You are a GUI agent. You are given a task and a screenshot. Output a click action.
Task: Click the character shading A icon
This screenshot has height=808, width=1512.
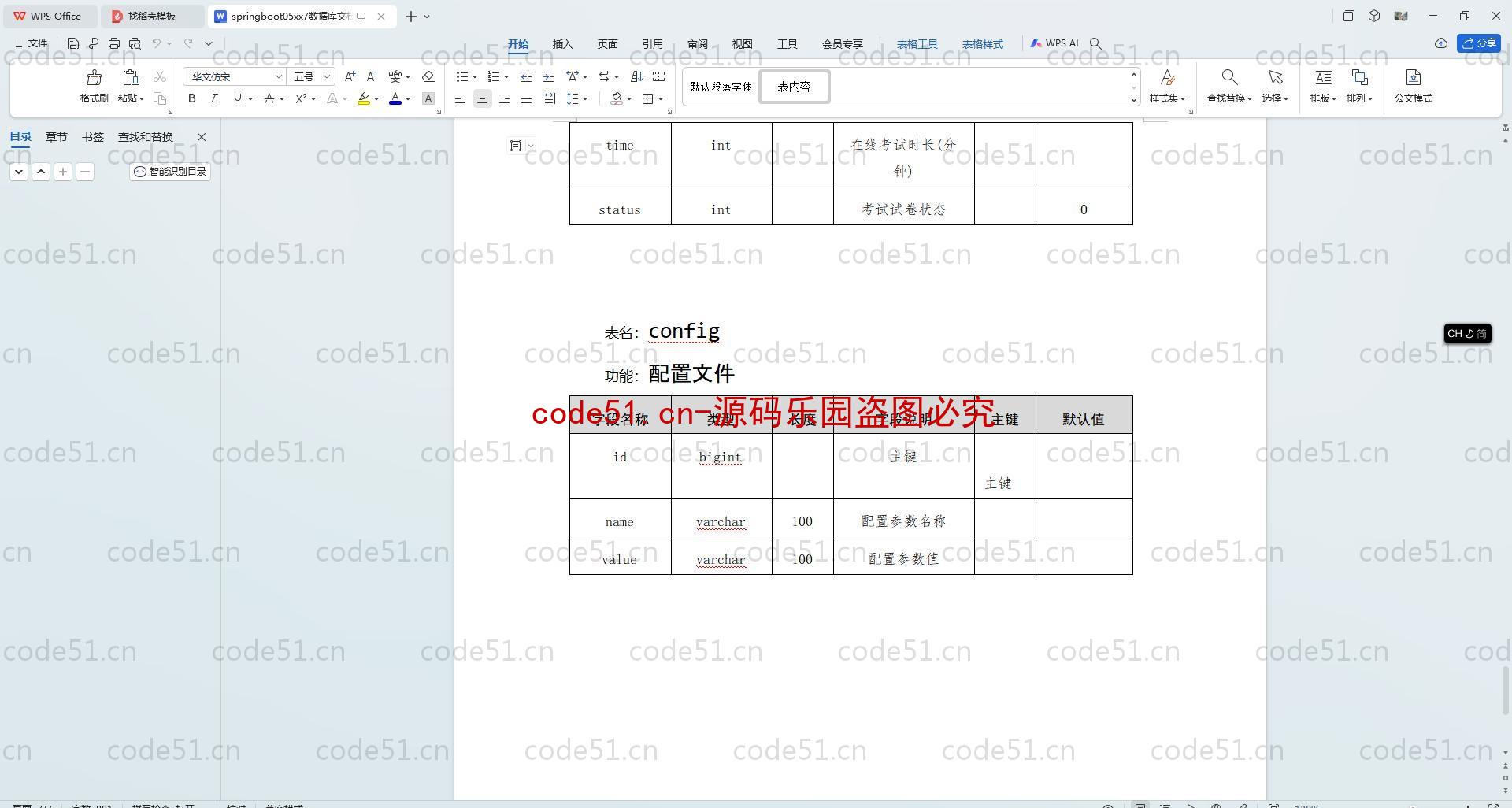click(x=428, y=98)
